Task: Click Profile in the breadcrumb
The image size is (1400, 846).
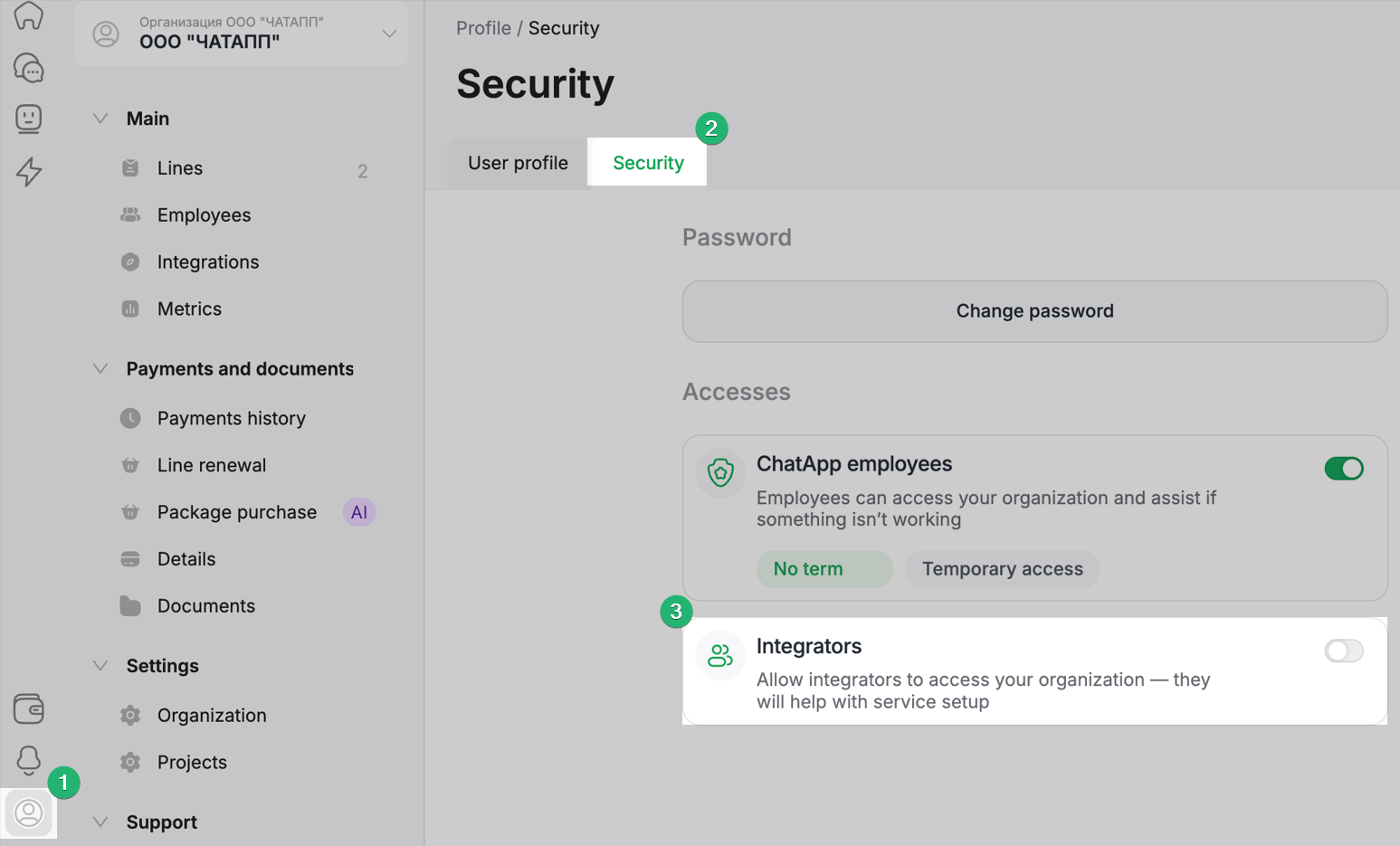Action: click(x=483, y=28)
